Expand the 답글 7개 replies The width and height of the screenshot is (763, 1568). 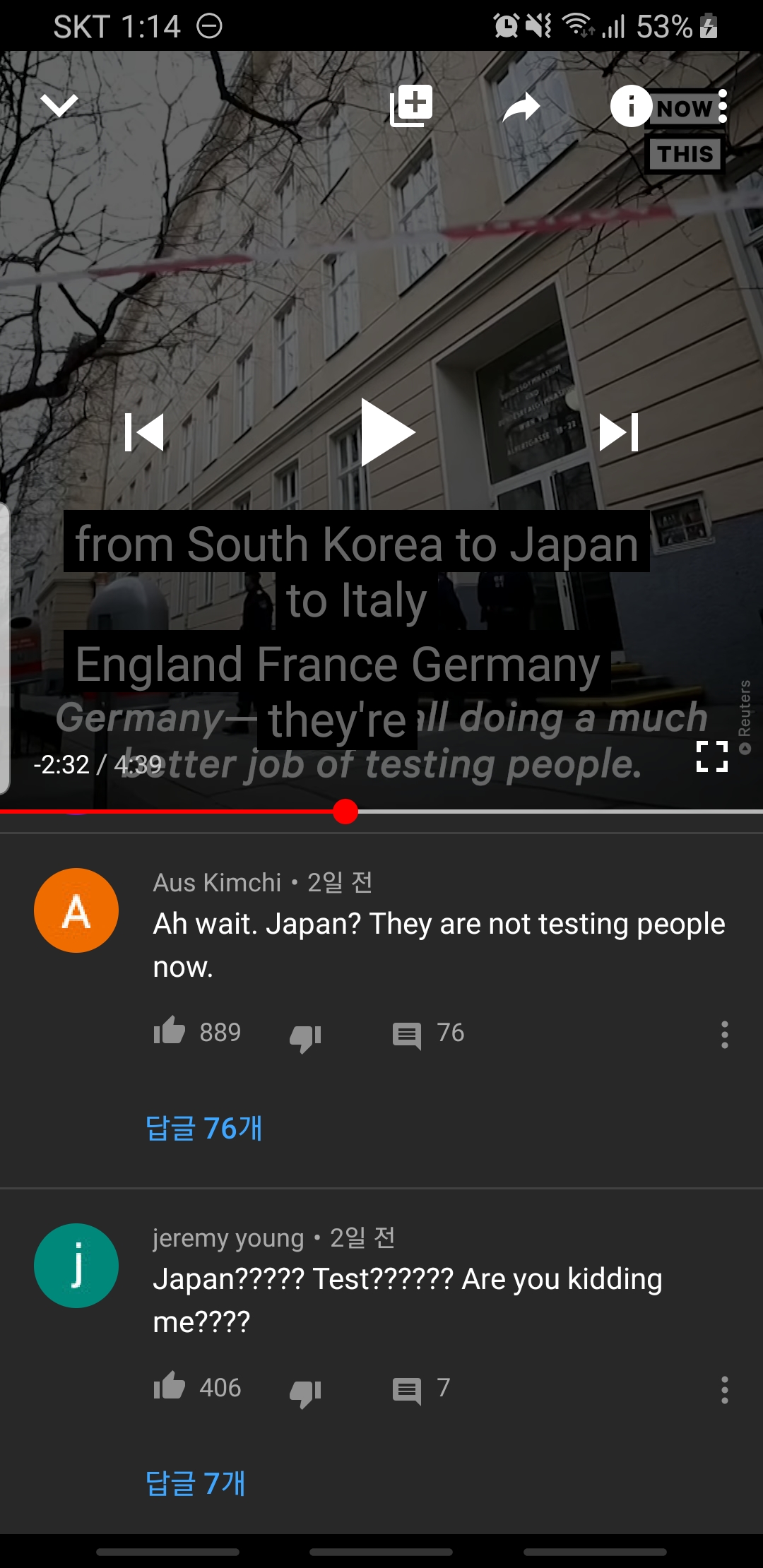(x=195, y=1483)
